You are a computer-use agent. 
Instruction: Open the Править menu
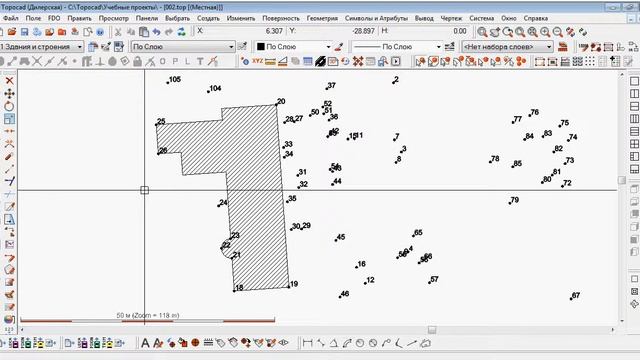point(80,18)
